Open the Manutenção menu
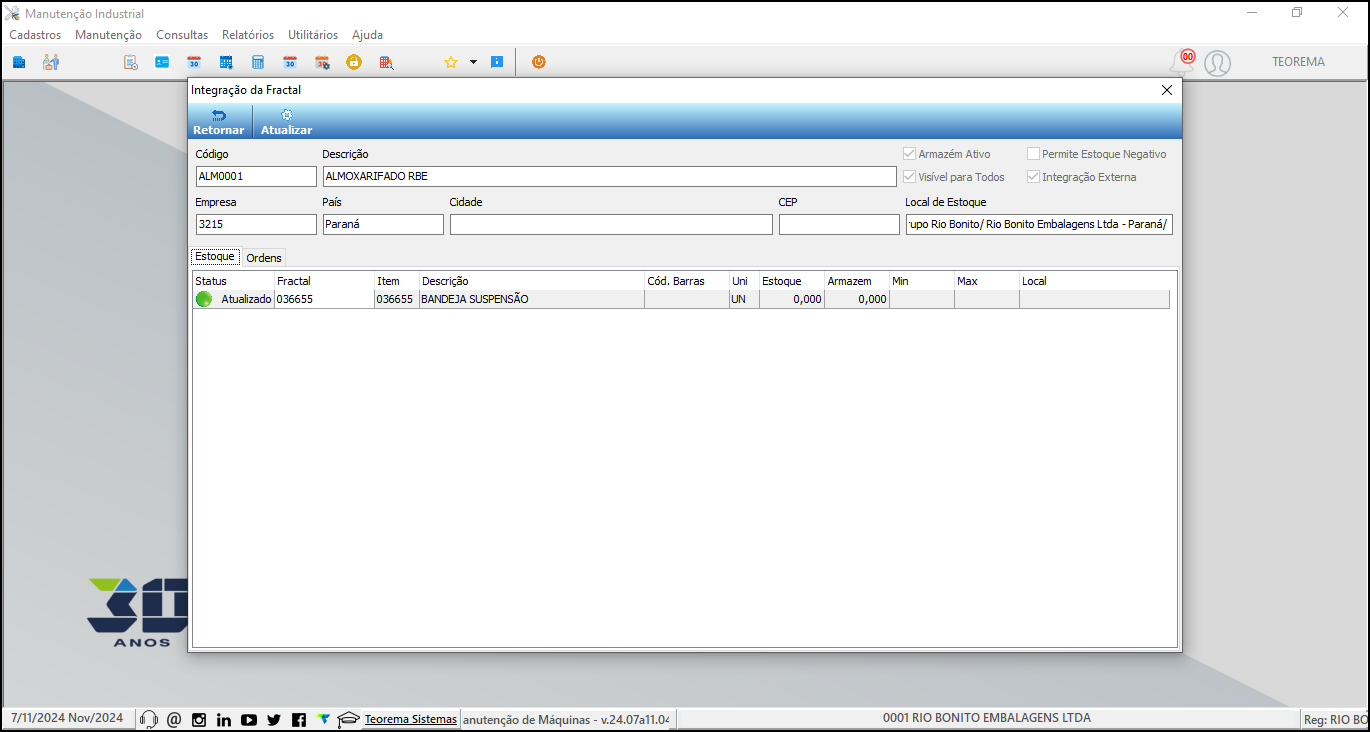Image resolution: width=1370 pixels, height=732 pixels. (x=108, y=35)
